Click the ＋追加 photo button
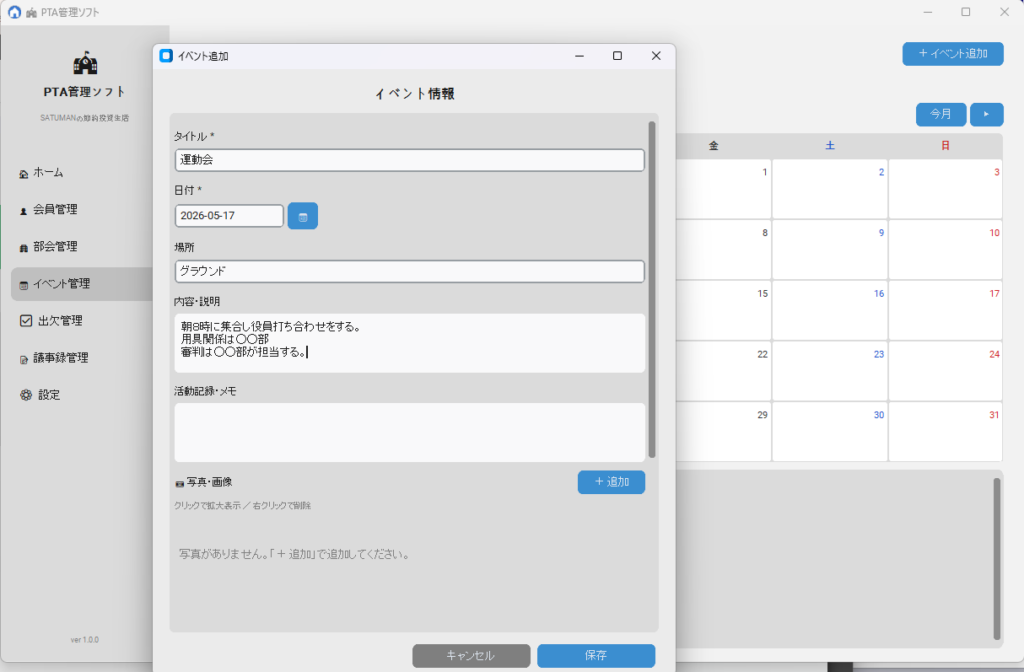 tap(611, 482)
